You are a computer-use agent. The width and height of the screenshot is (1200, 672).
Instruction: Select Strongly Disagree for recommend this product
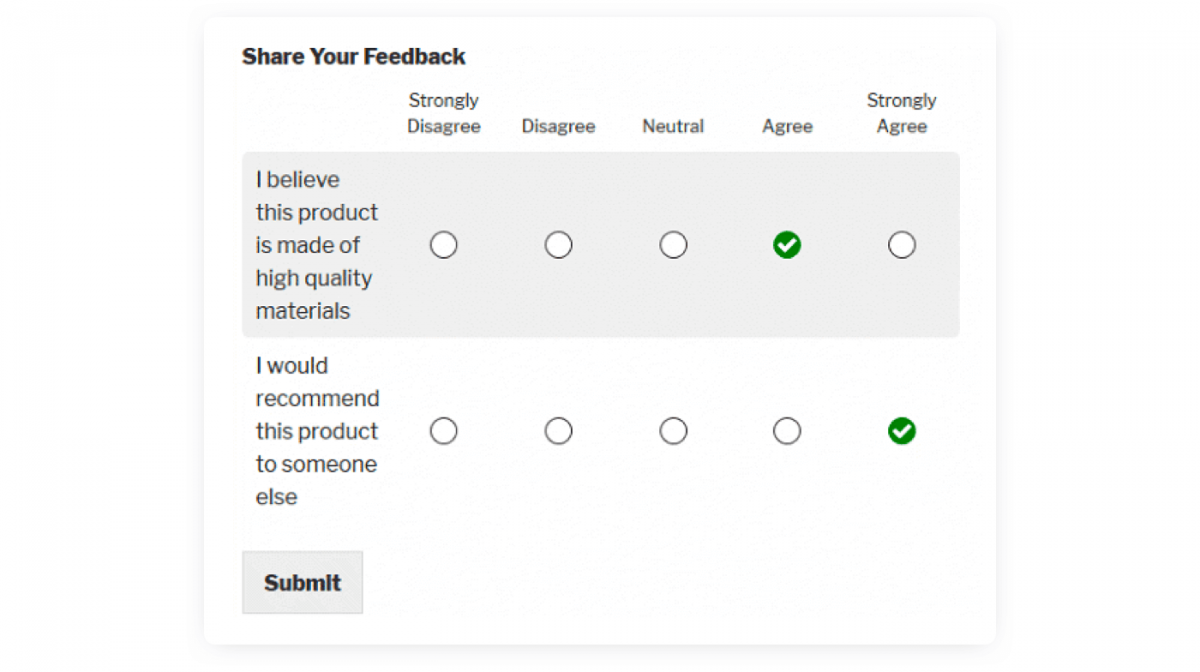444,431
